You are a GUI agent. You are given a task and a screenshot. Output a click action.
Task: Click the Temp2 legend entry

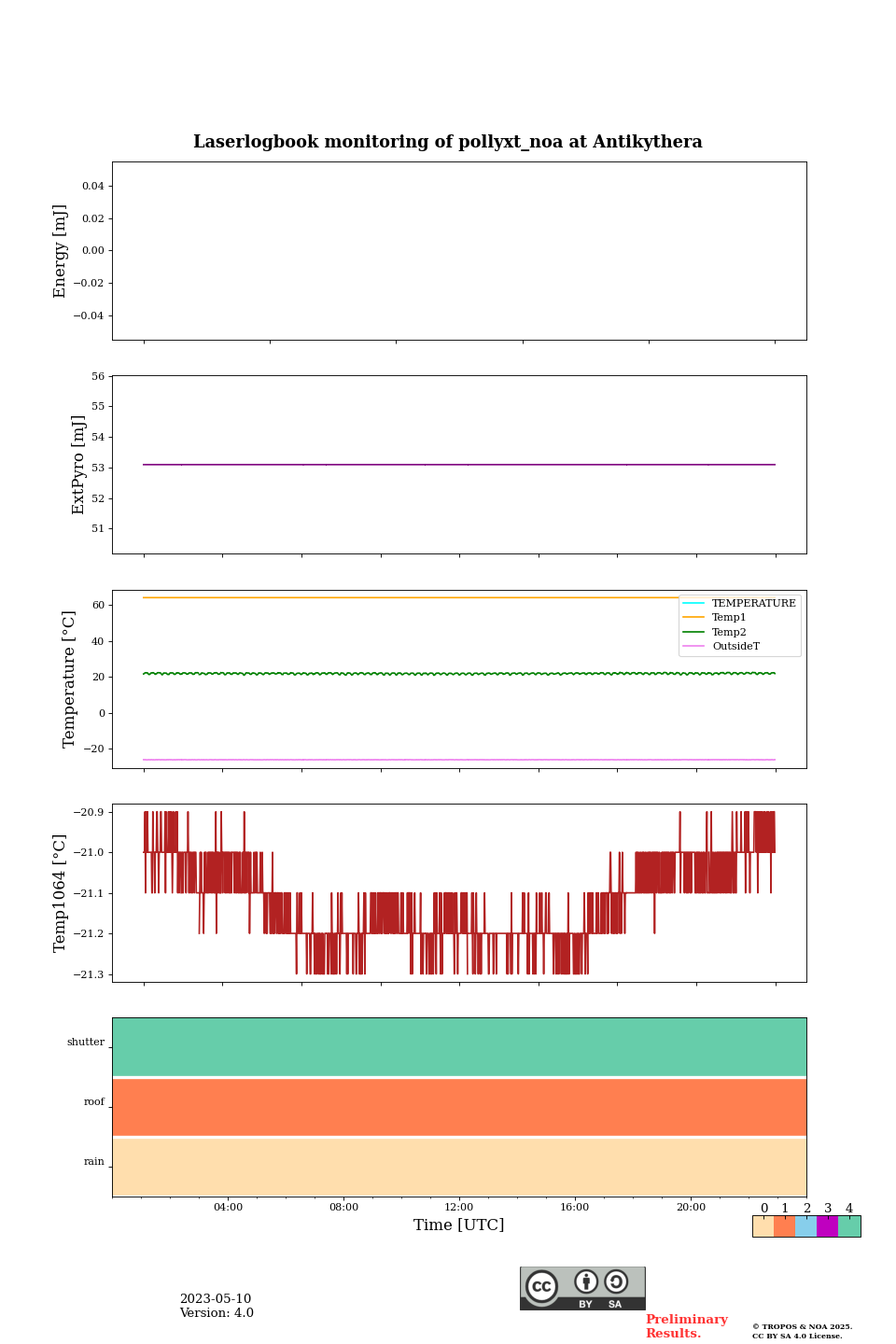click(x=715, y=632)
